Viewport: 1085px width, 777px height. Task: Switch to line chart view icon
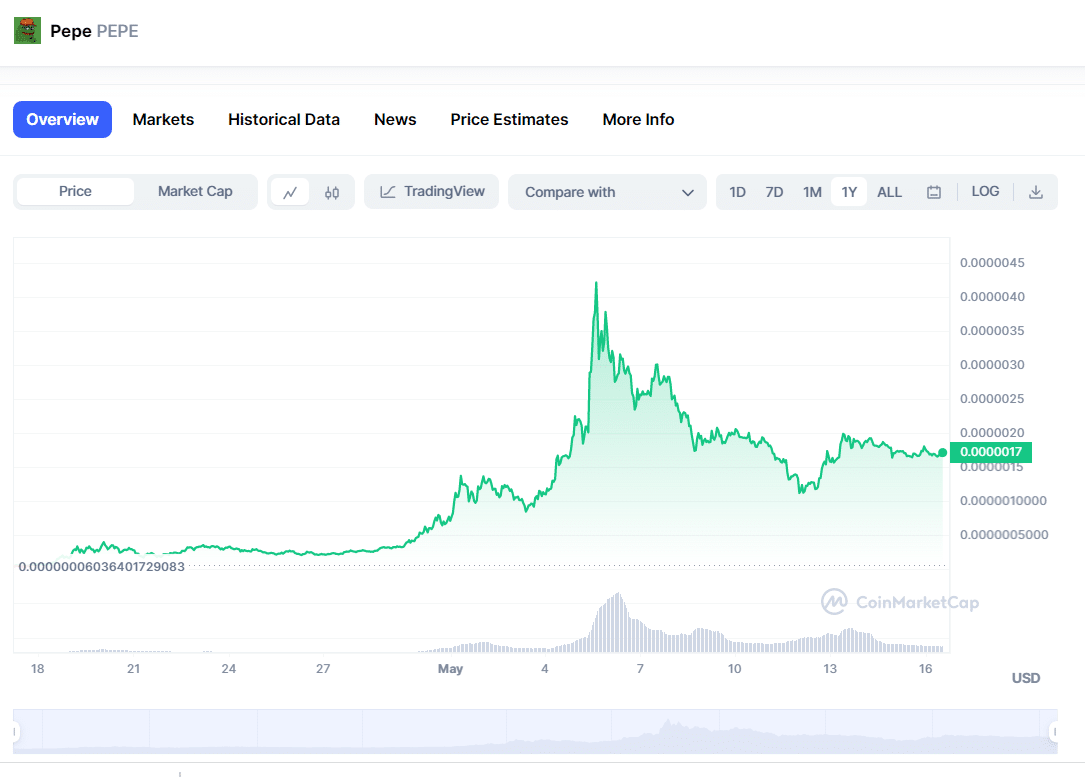(290, 192)
